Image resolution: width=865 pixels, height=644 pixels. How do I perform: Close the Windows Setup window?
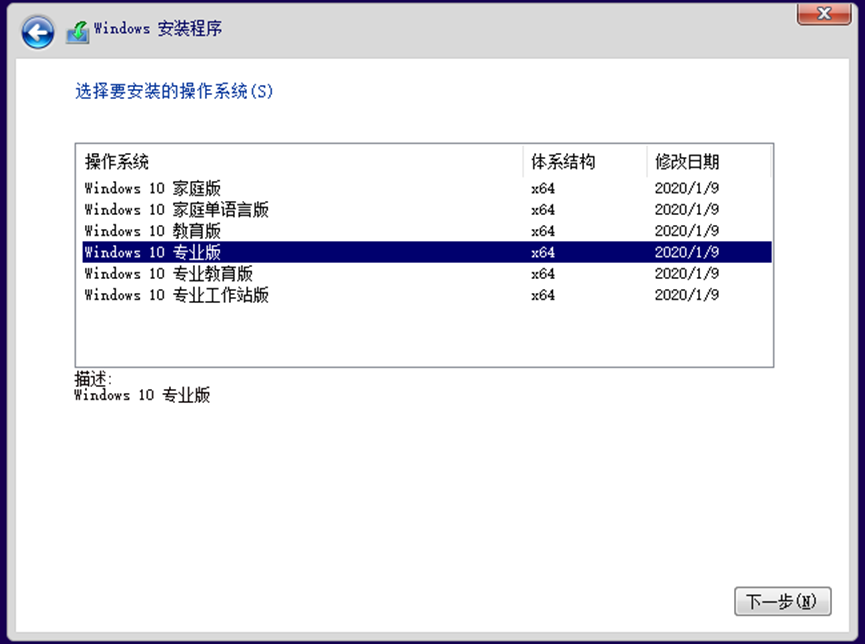tap(824, 14)
